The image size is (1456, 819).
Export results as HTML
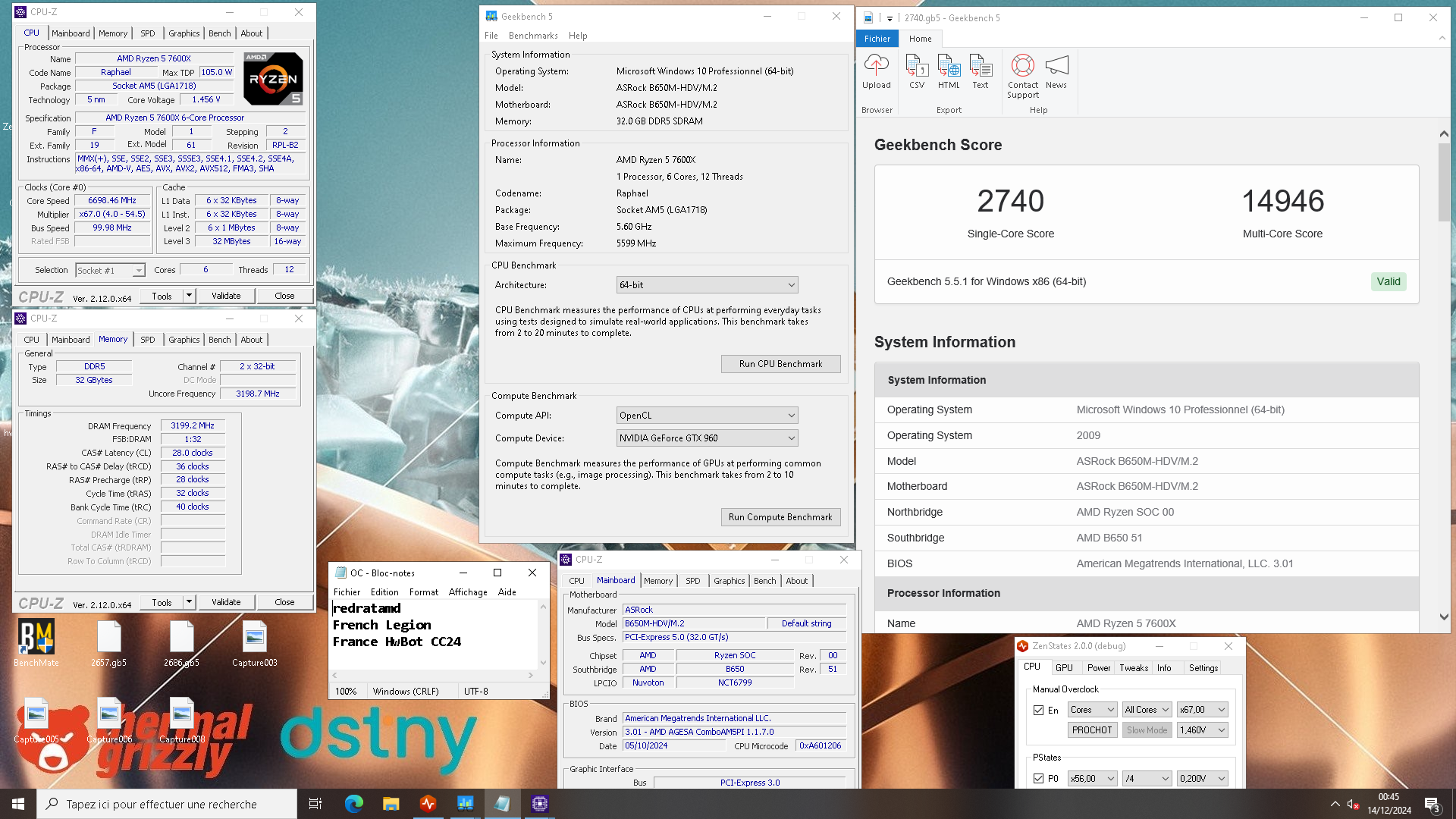click(949, 72)
